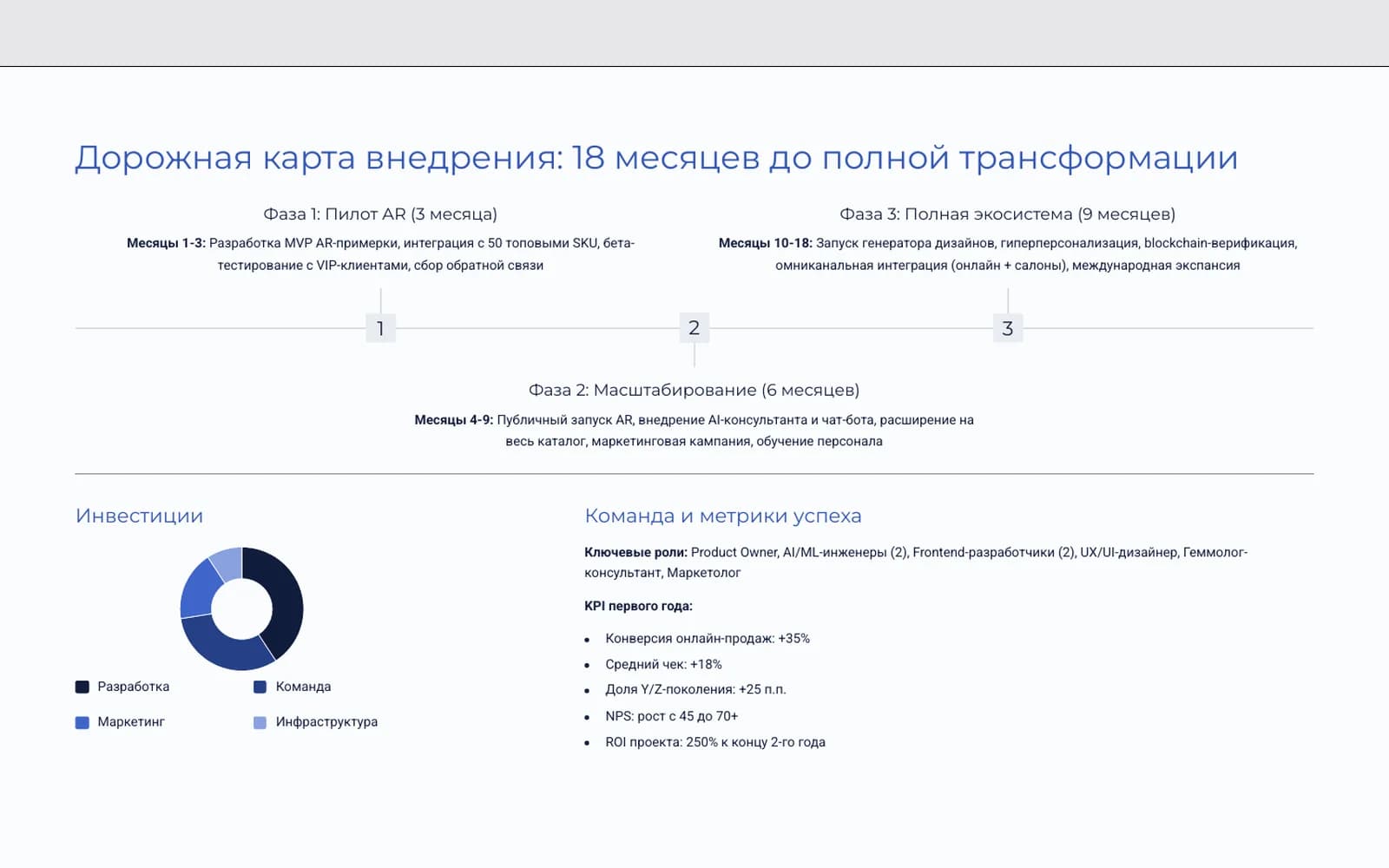1389x868 pixels.
Task: Click the bold label "Месяцы 10-18:"
Action: pyautogui.click(x=765, y=243)
